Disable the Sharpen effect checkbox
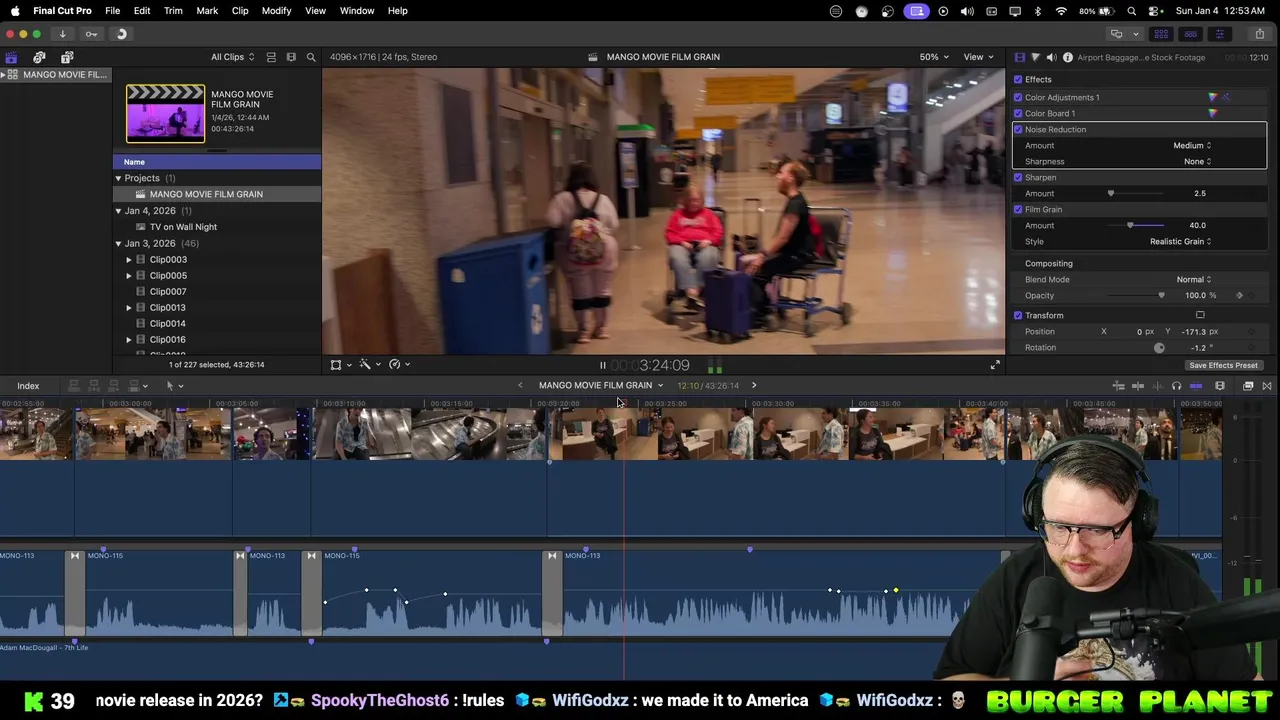This screenshot has height=720, width=1280. coord(1018,177)
